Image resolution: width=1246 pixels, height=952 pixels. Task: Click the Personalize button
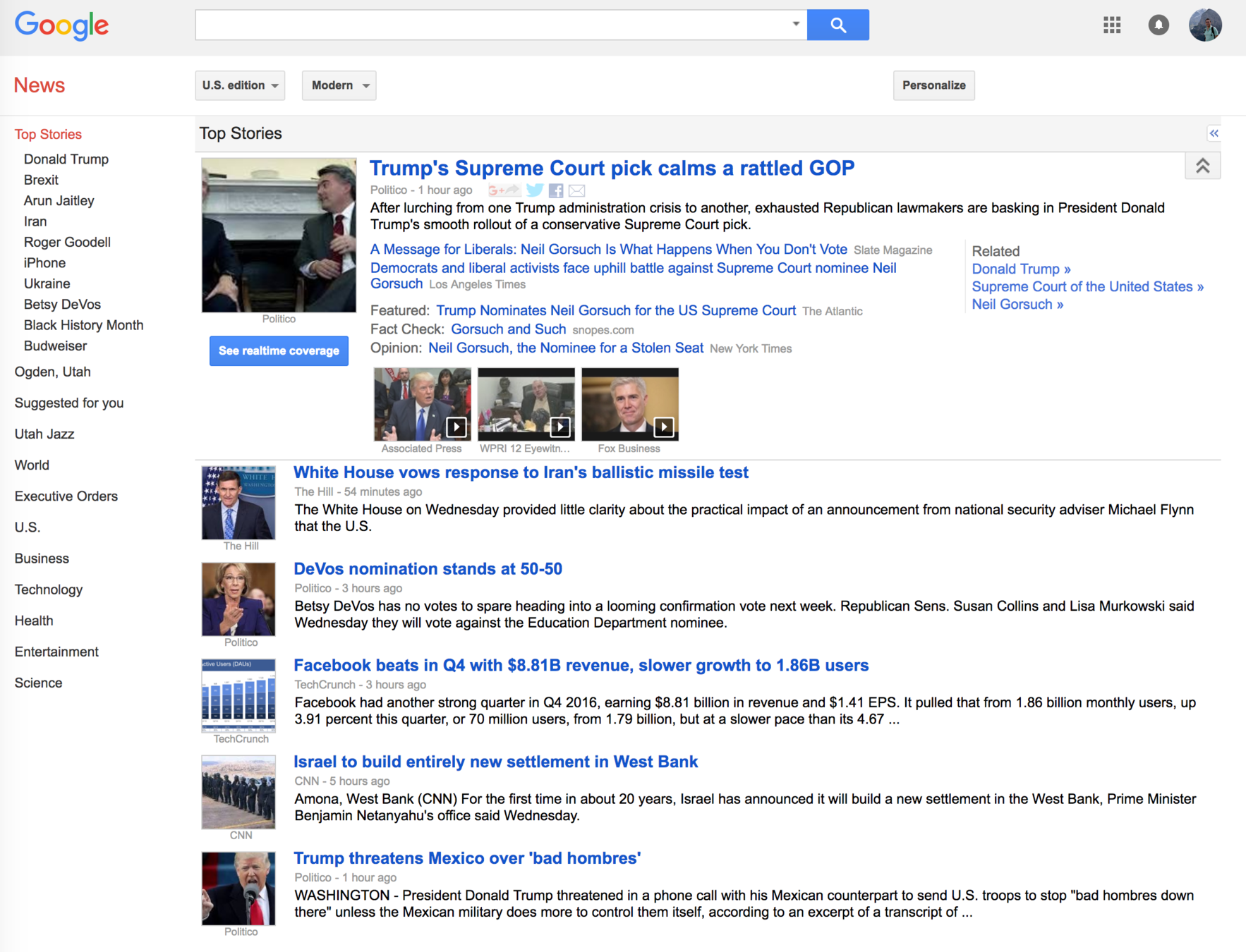point(933,85)
